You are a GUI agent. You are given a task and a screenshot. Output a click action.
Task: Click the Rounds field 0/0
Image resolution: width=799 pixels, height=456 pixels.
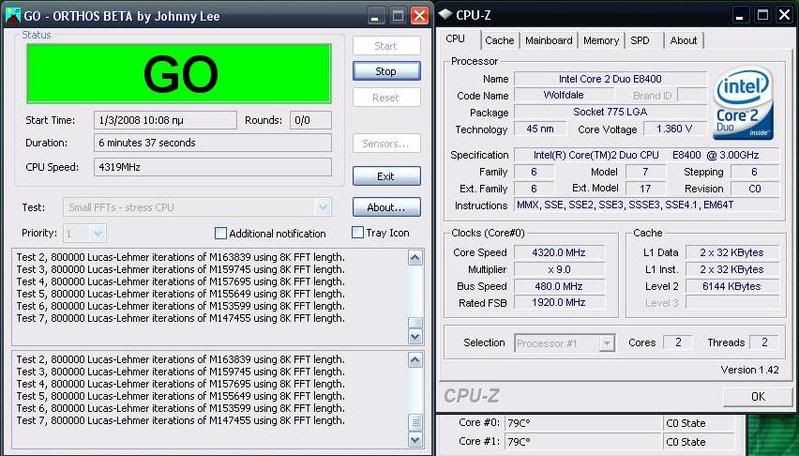310,120
